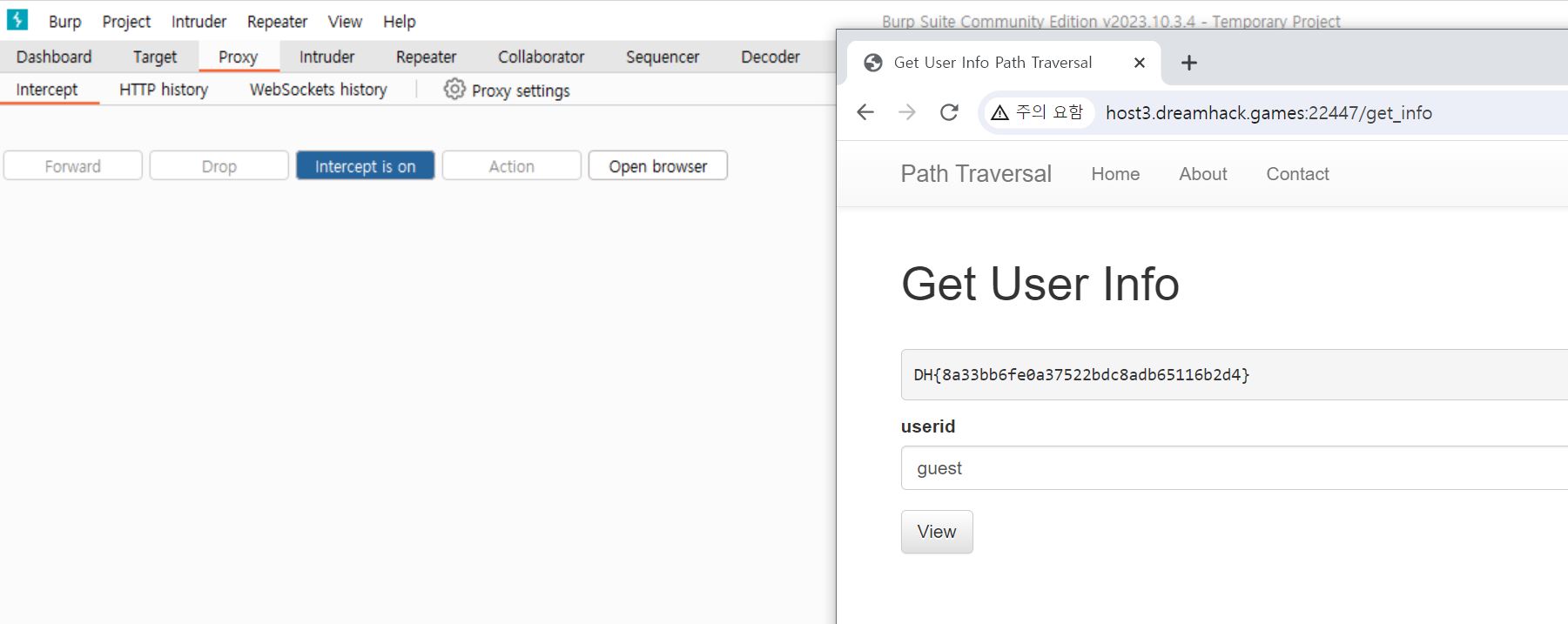Viewport: 1568px width, 624px height.
Task: Open the Help menu
Action: coord(400,21)
